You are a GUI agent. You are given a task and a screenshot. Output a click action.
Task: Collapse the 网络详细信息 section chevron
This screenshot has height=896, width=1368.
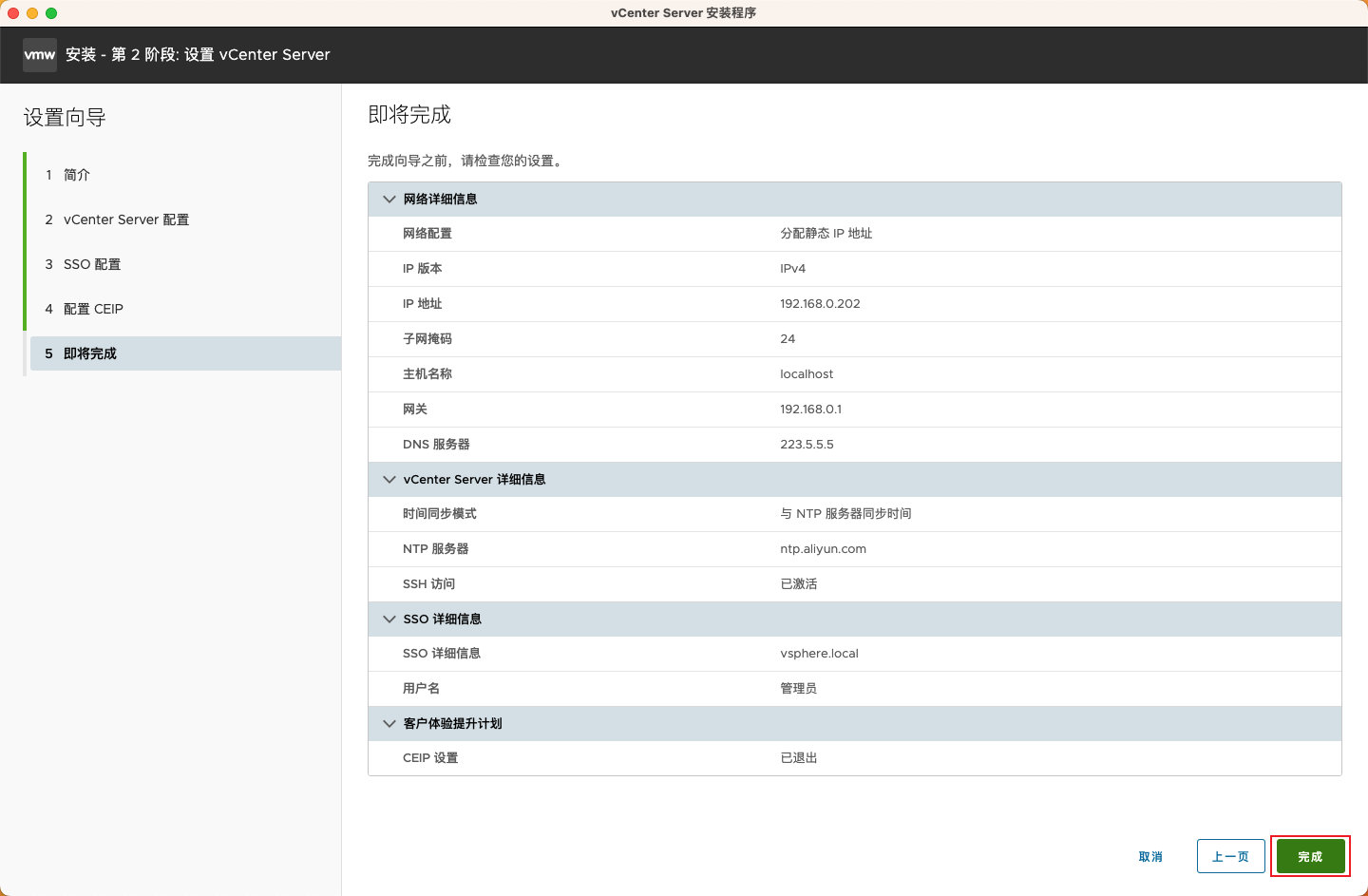pos(389,200)
